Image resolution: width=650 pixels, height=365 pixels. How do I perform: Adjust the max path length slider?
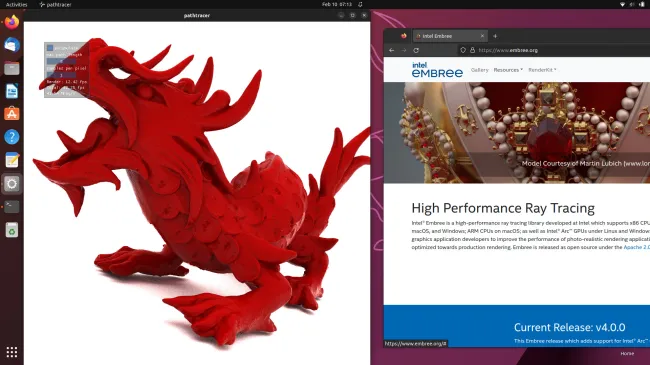pos(61,61)
